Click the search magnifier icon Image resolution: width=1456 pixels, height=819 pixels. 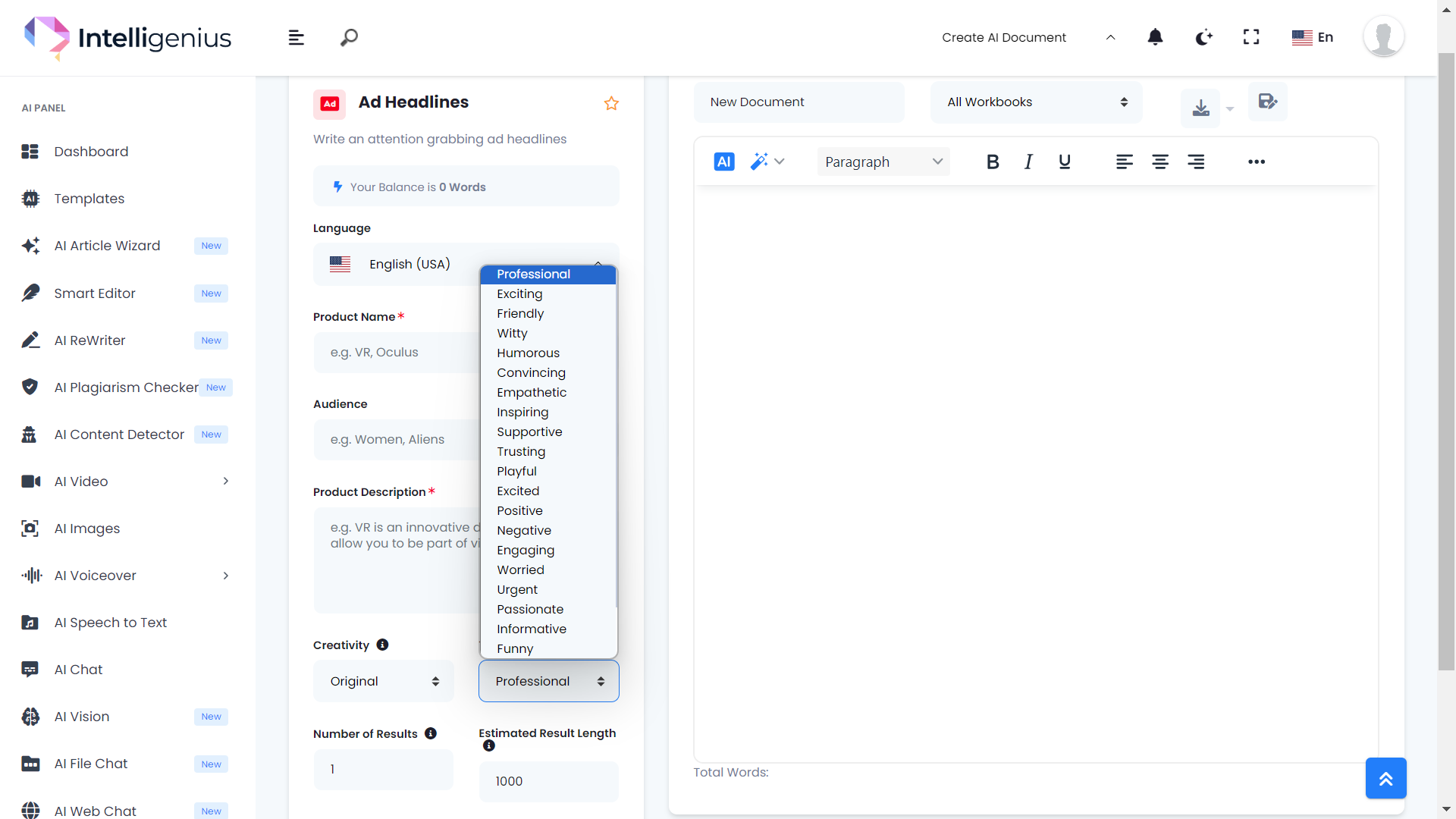(349, 37)
